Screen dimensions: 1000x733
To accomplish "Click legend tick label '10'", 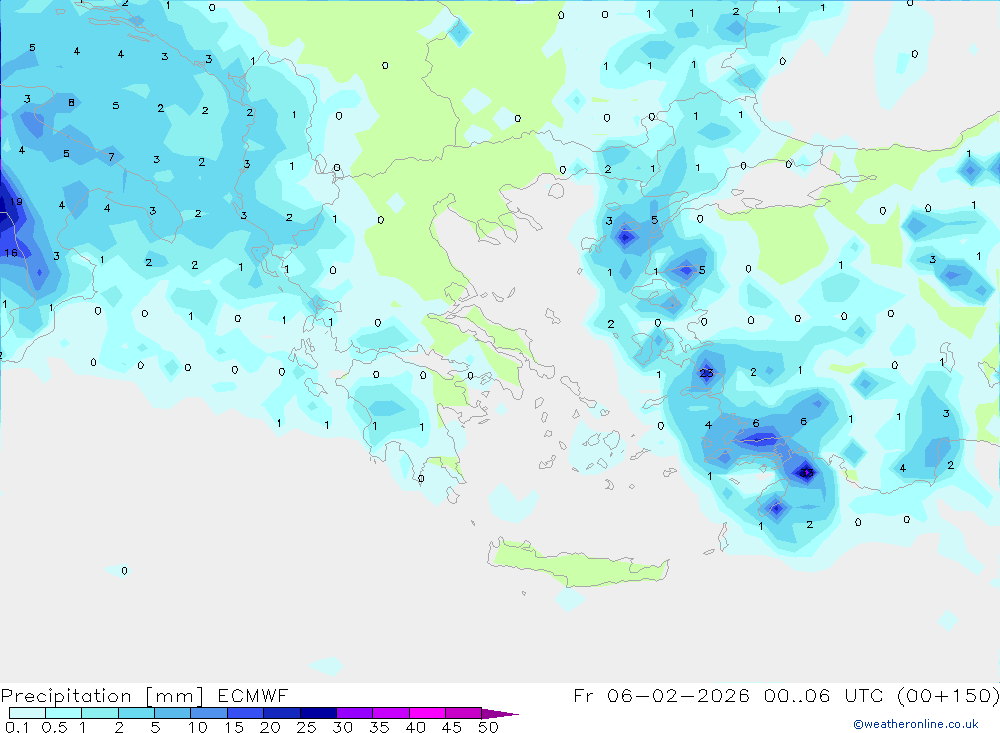I will point(198,727).
